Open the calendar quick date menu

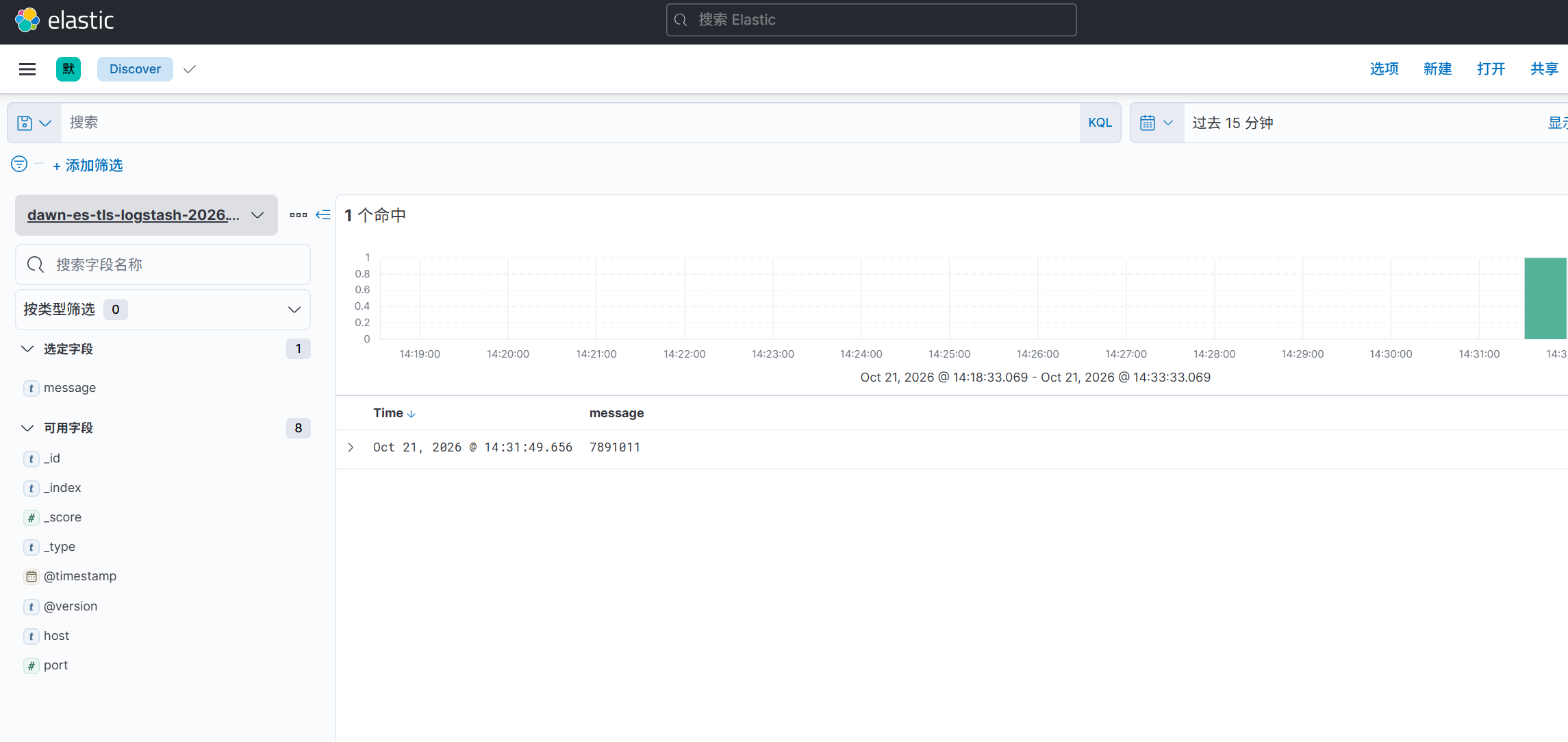1156,123
